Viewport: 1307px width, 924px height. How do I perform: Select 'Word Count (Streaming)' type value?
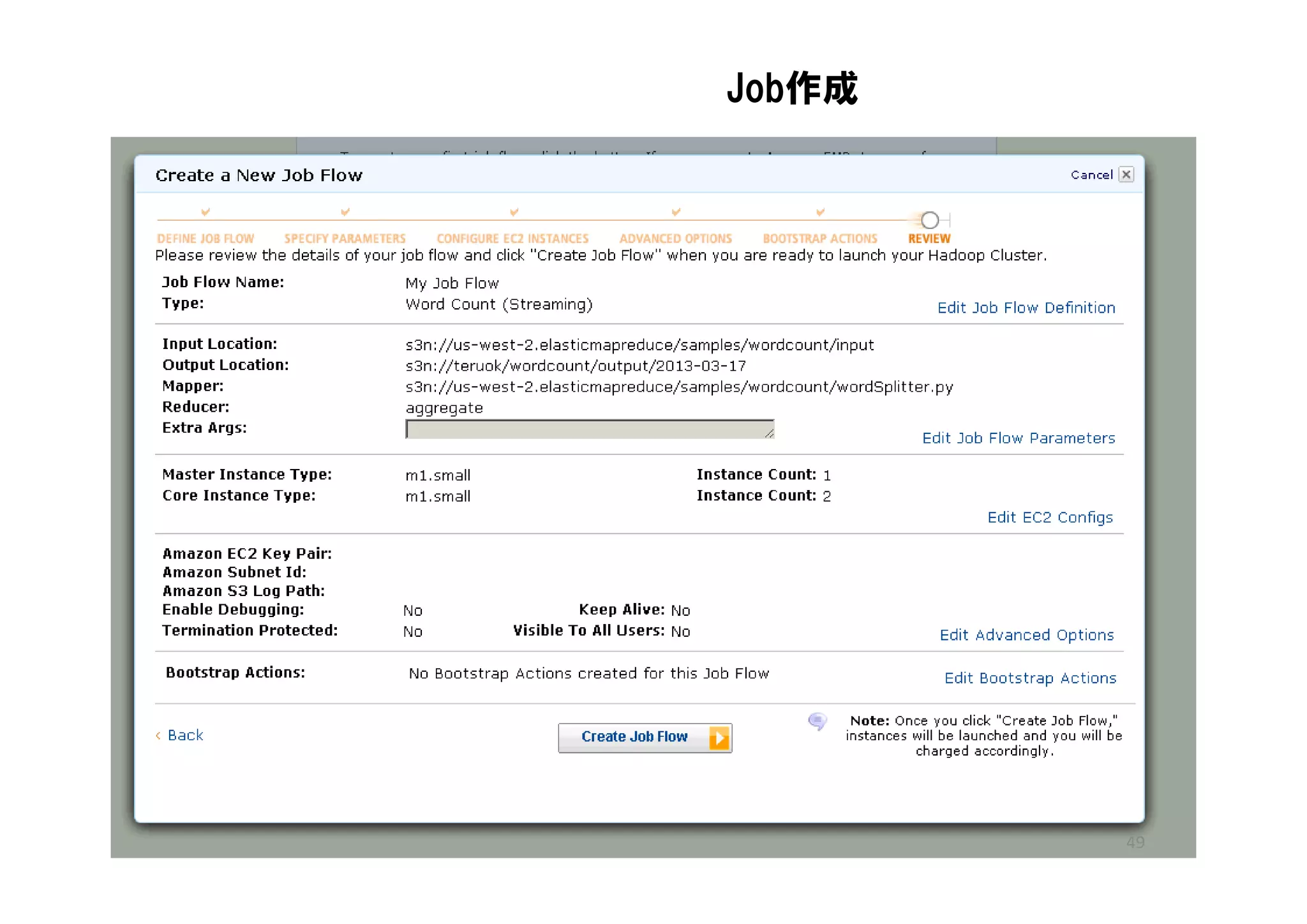[499, 304]
